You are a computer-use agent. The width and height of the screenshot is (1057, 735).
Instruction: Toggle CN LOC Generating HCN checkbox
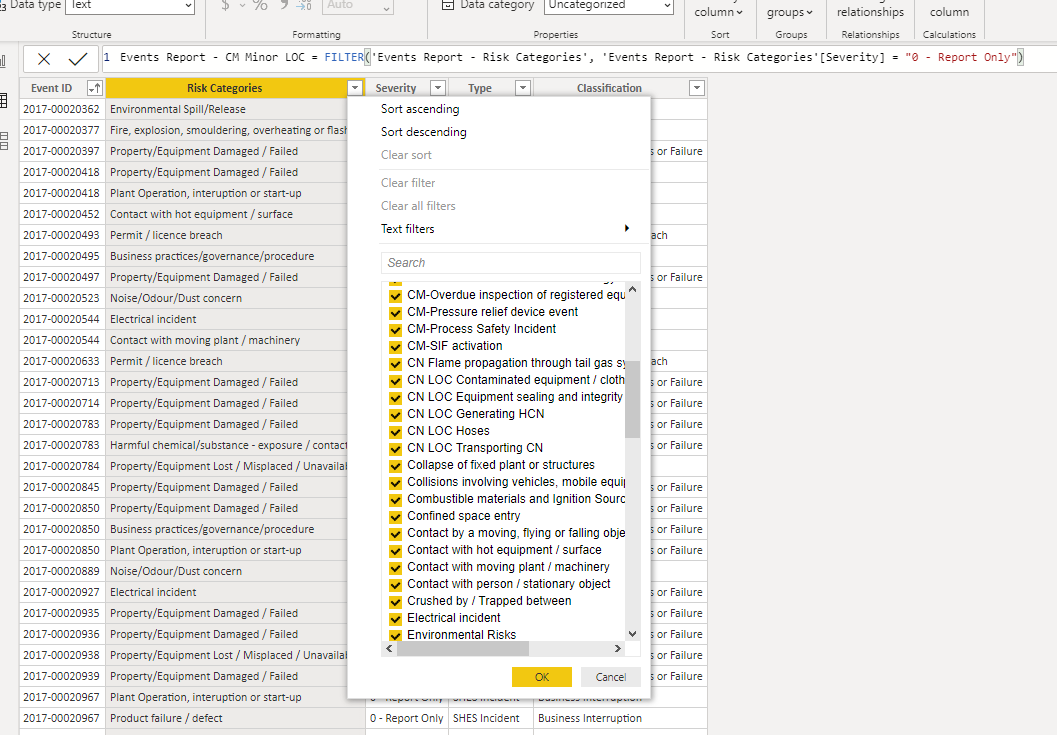(396, 415)
